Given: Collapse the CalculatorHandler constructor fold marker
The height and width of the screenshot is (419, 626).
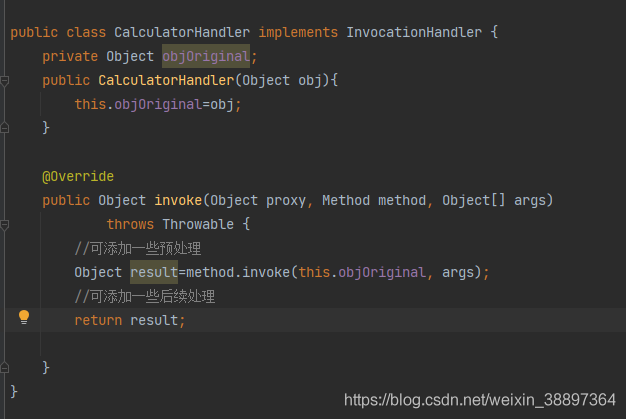Looking at the screenshot, I should tap(4, 81).
